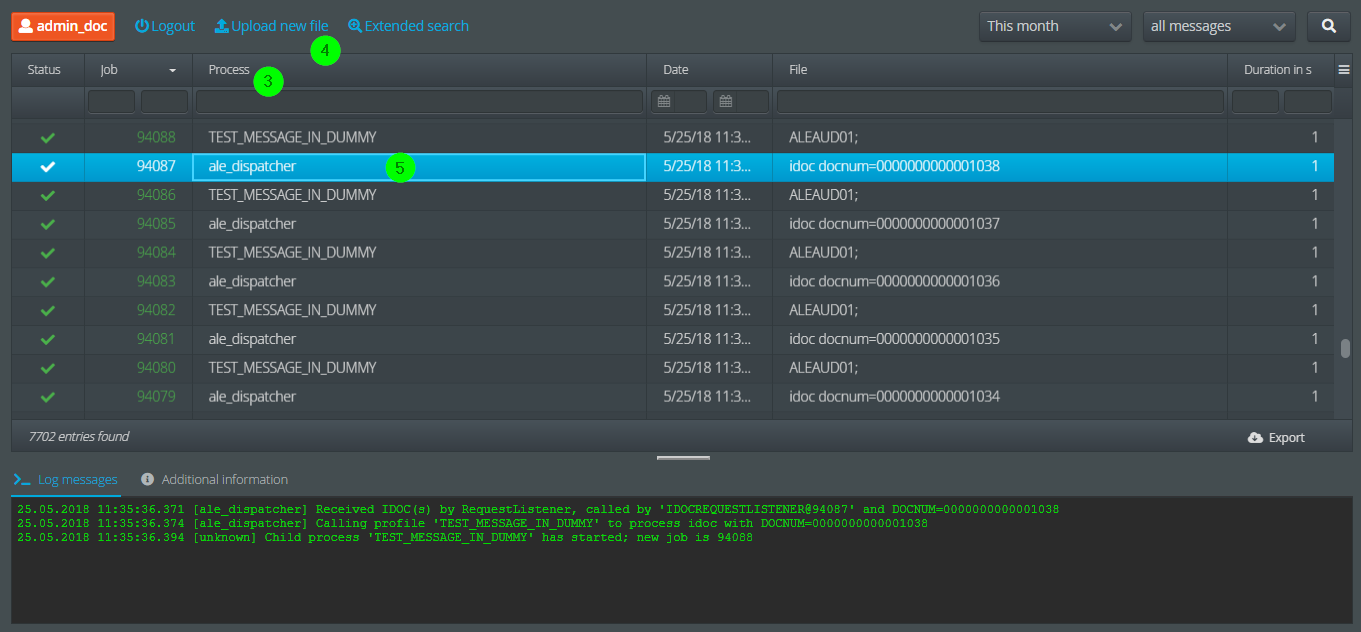1361x632 pixels.
Task: Toggle the Job column sort arrow
Action: click(173, 70)
